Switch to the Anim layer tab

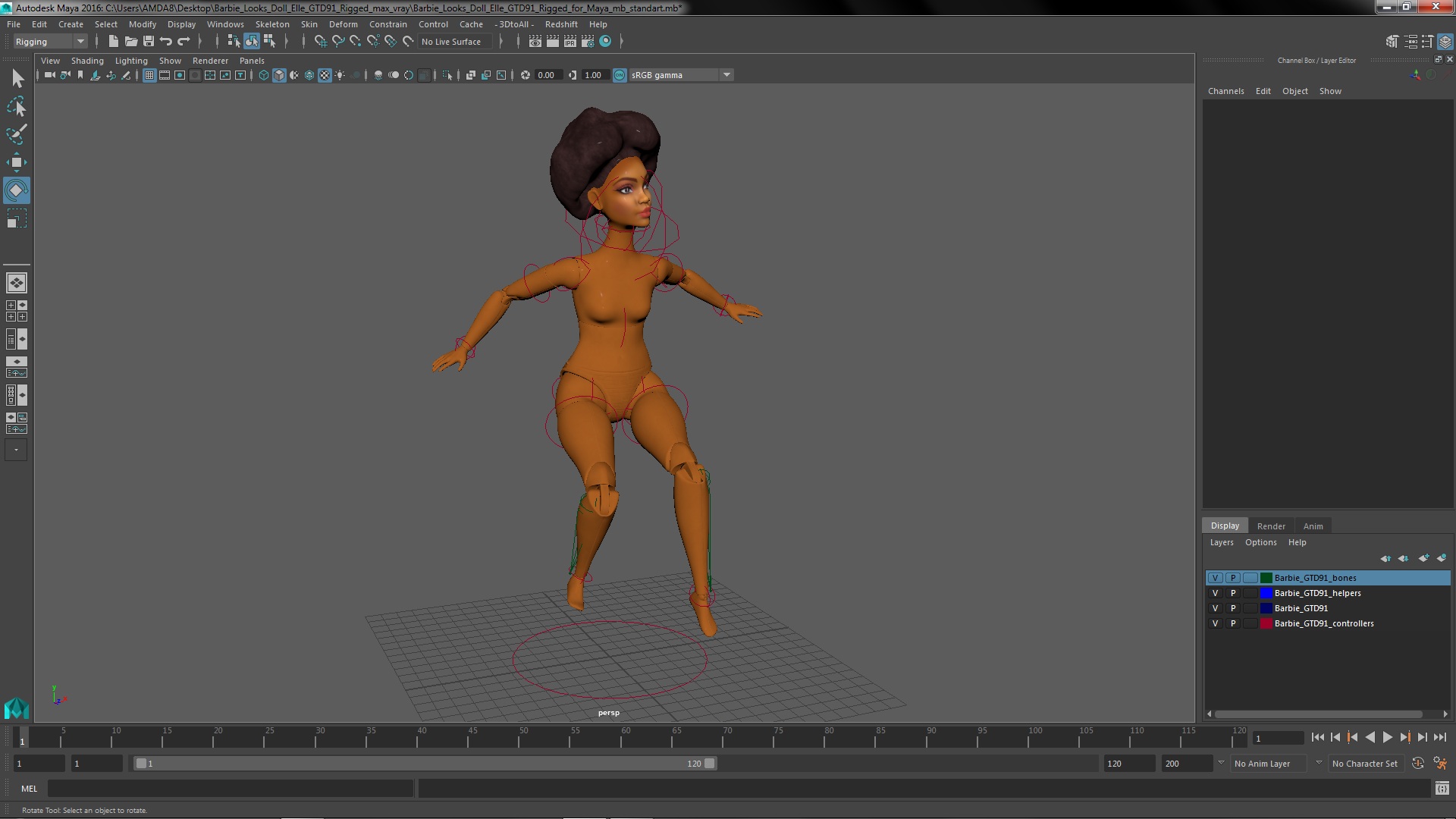1313,526
